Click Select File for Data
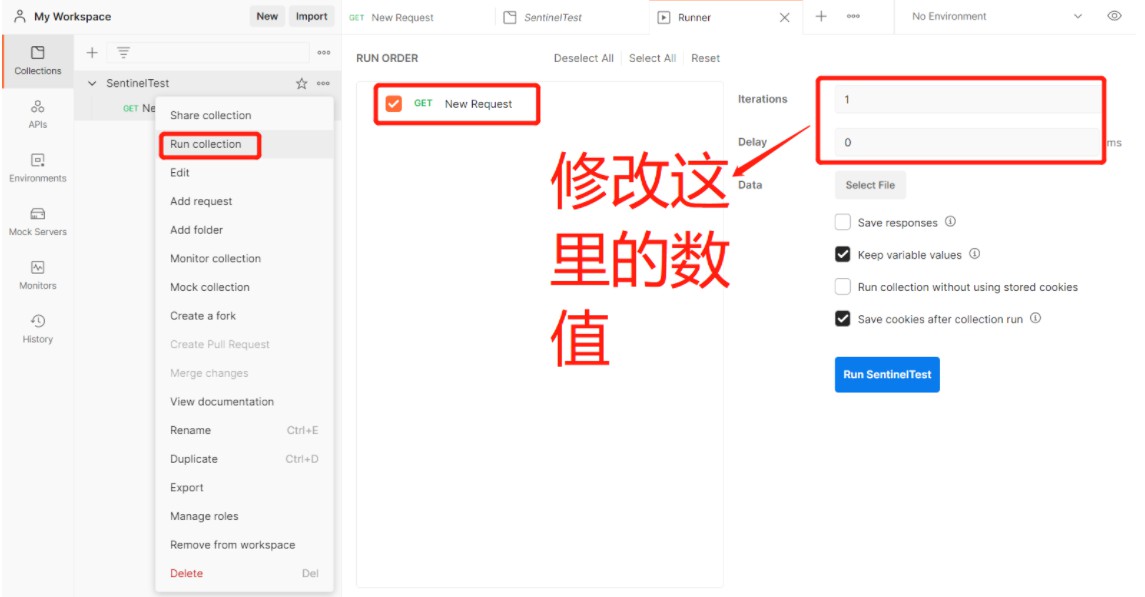The image size is (1145, 597). (870, 185)
